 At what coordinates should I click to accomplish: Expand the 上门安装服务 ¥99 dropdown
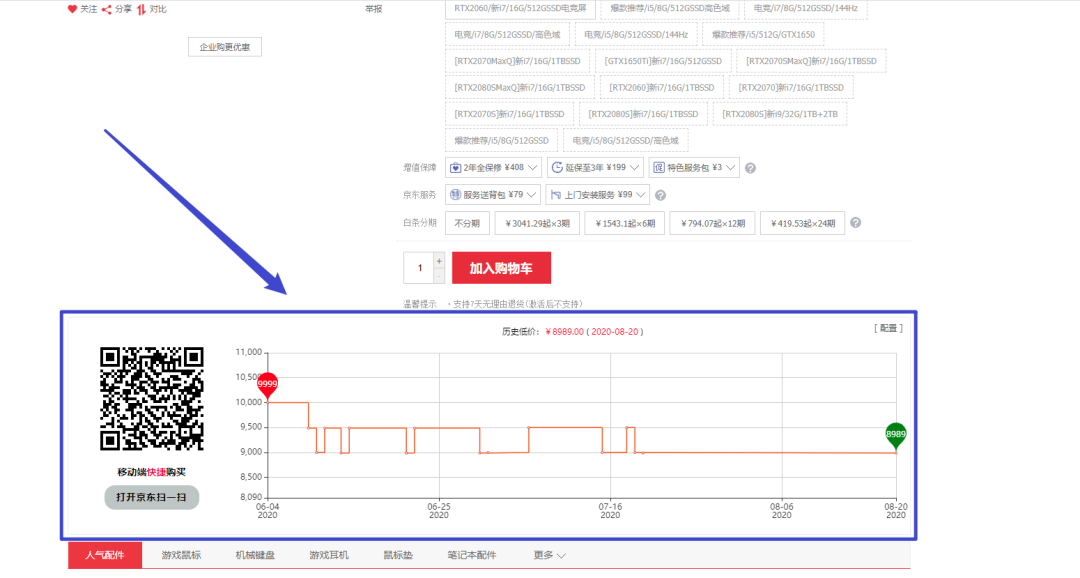(598, 195)
